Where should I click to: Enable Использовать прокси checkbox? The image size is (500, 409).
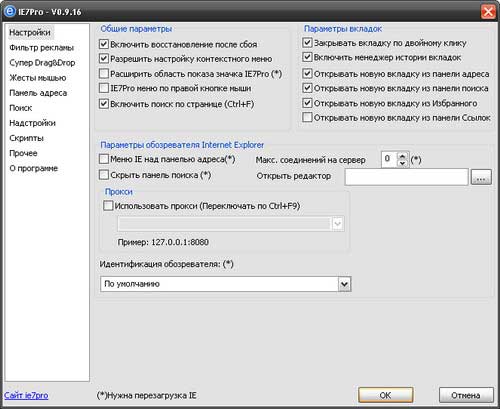[x=108, y=206]
